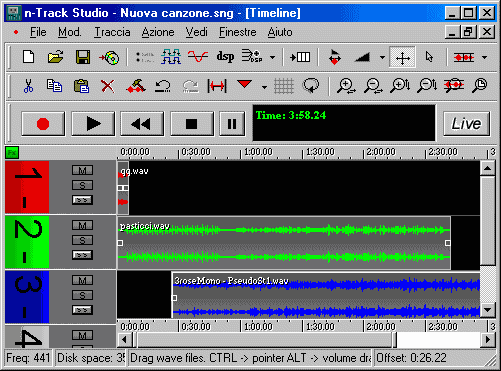501x371 pixels.
Task: Open the Vedi menu
Action: point(196,32)
